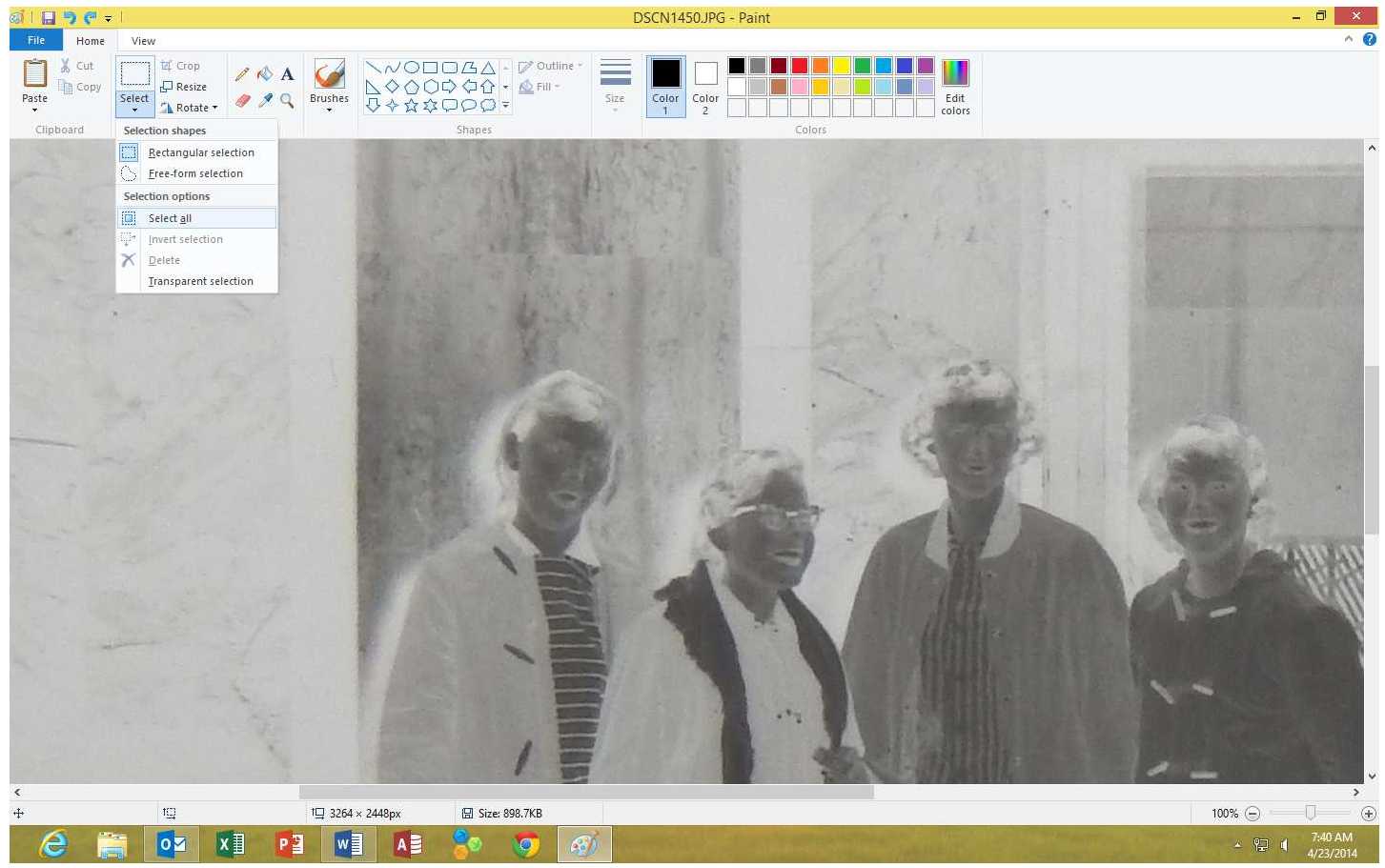
Task: Choose the Diamond shape
Action: (x=392, y=87)
